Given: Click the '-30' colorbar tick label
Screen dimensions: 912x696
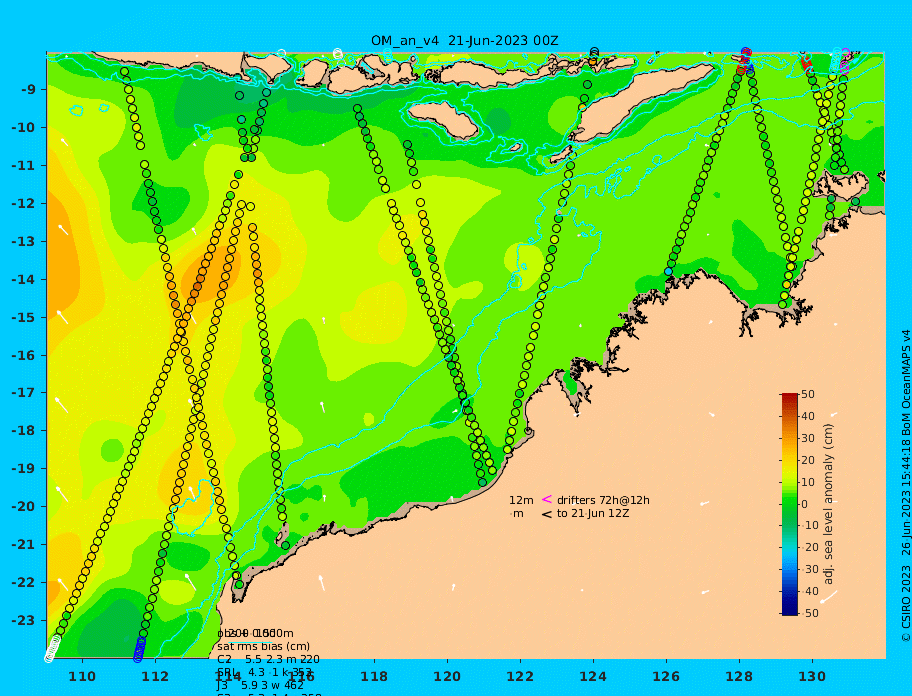Looking at the screenshot, I should pyautogui.click(x=810, y=569).
